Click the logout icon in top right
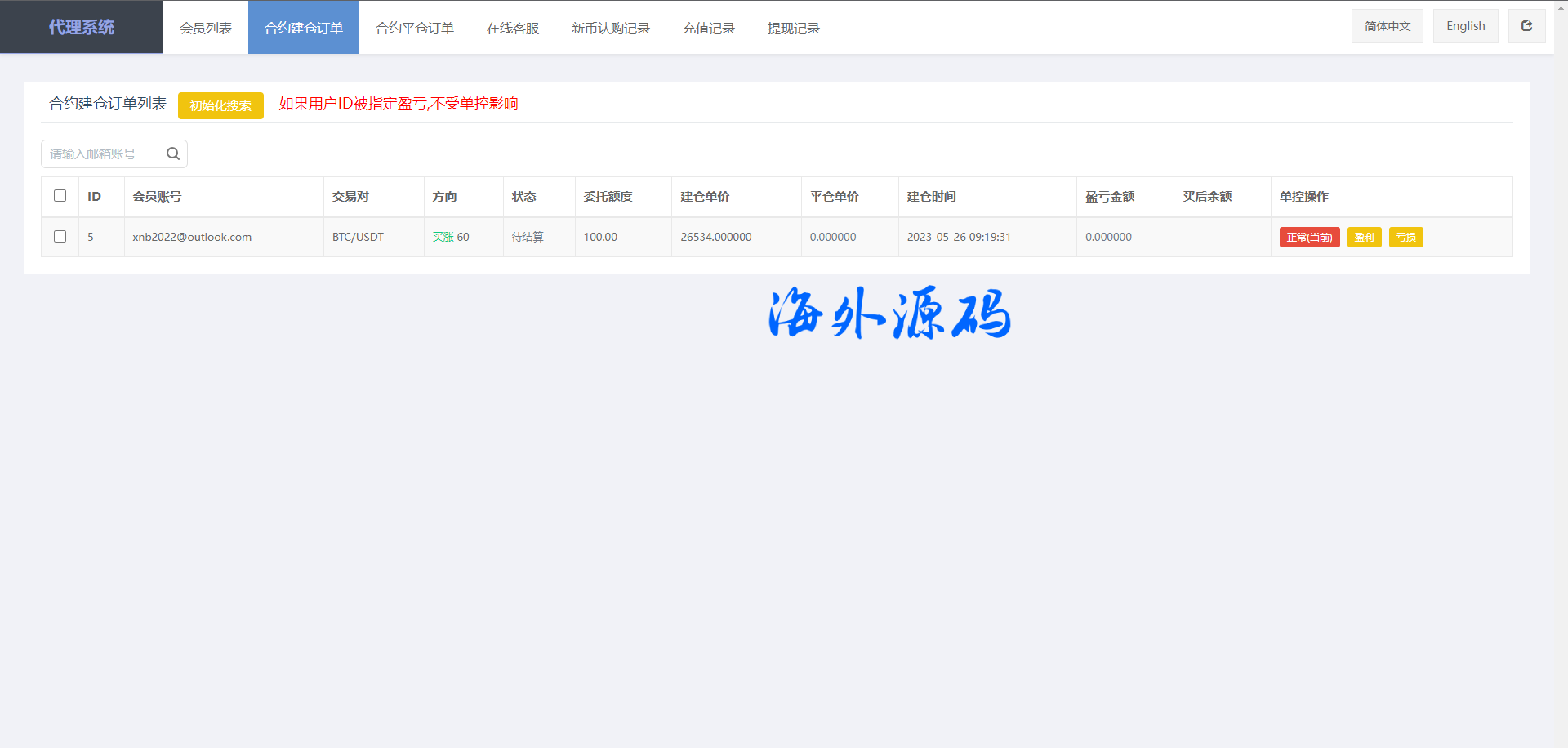 tap(1526, 26)
